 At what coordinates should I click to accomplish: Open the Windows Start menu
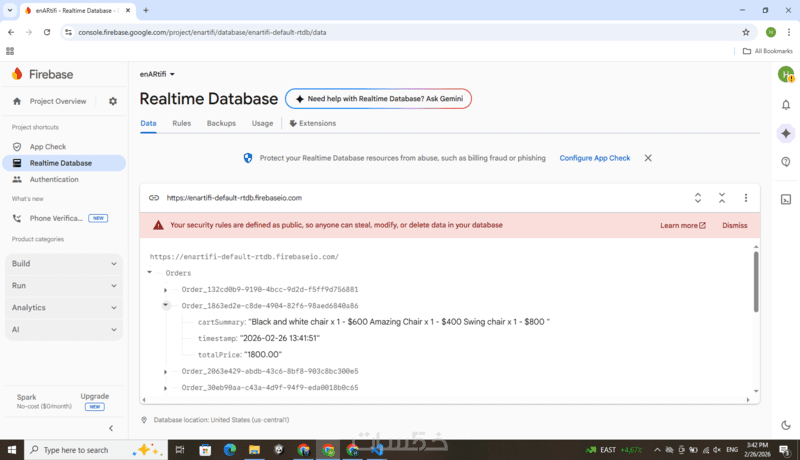point(12,450)
